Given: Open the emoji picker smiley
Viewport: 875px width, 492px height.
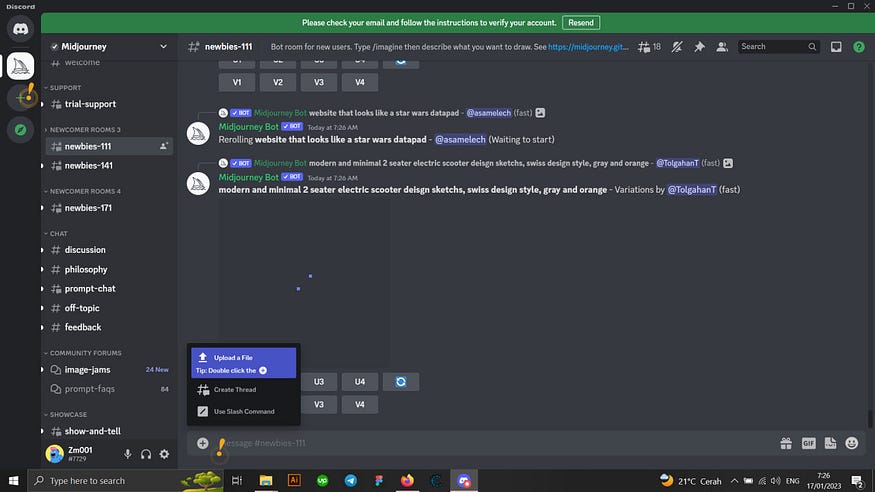Looking at the screenshot, I should click(852, 443).
